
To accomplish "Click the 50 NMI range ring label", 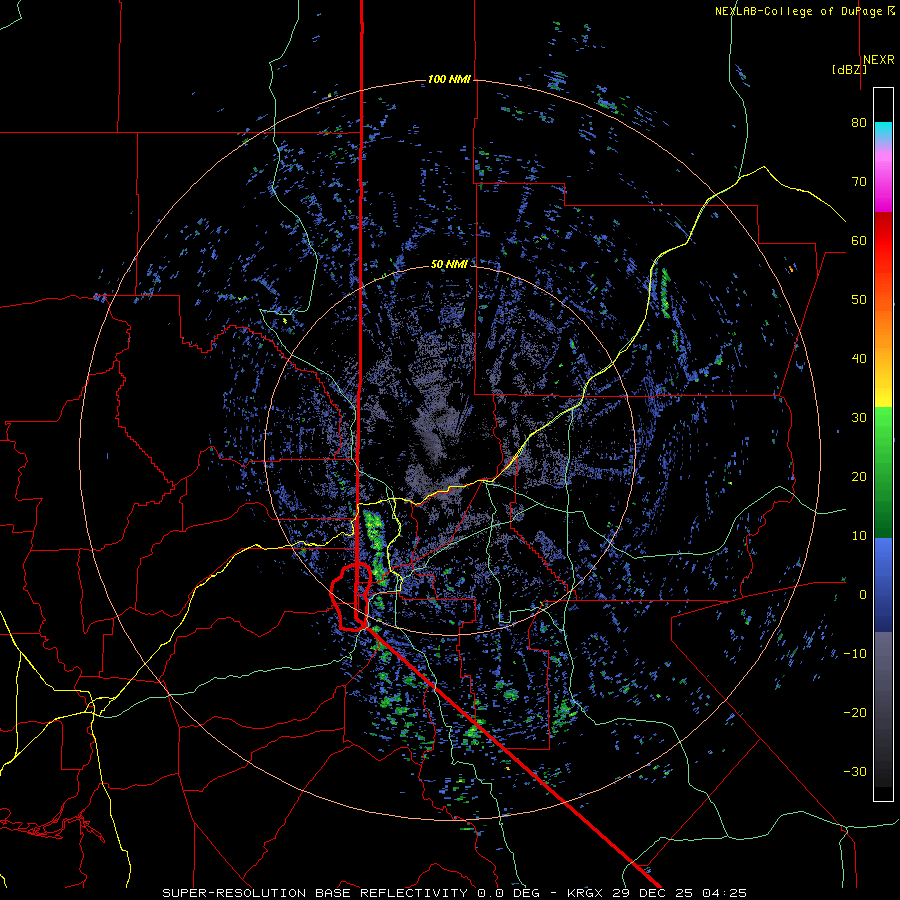I will tap(449, 264).
